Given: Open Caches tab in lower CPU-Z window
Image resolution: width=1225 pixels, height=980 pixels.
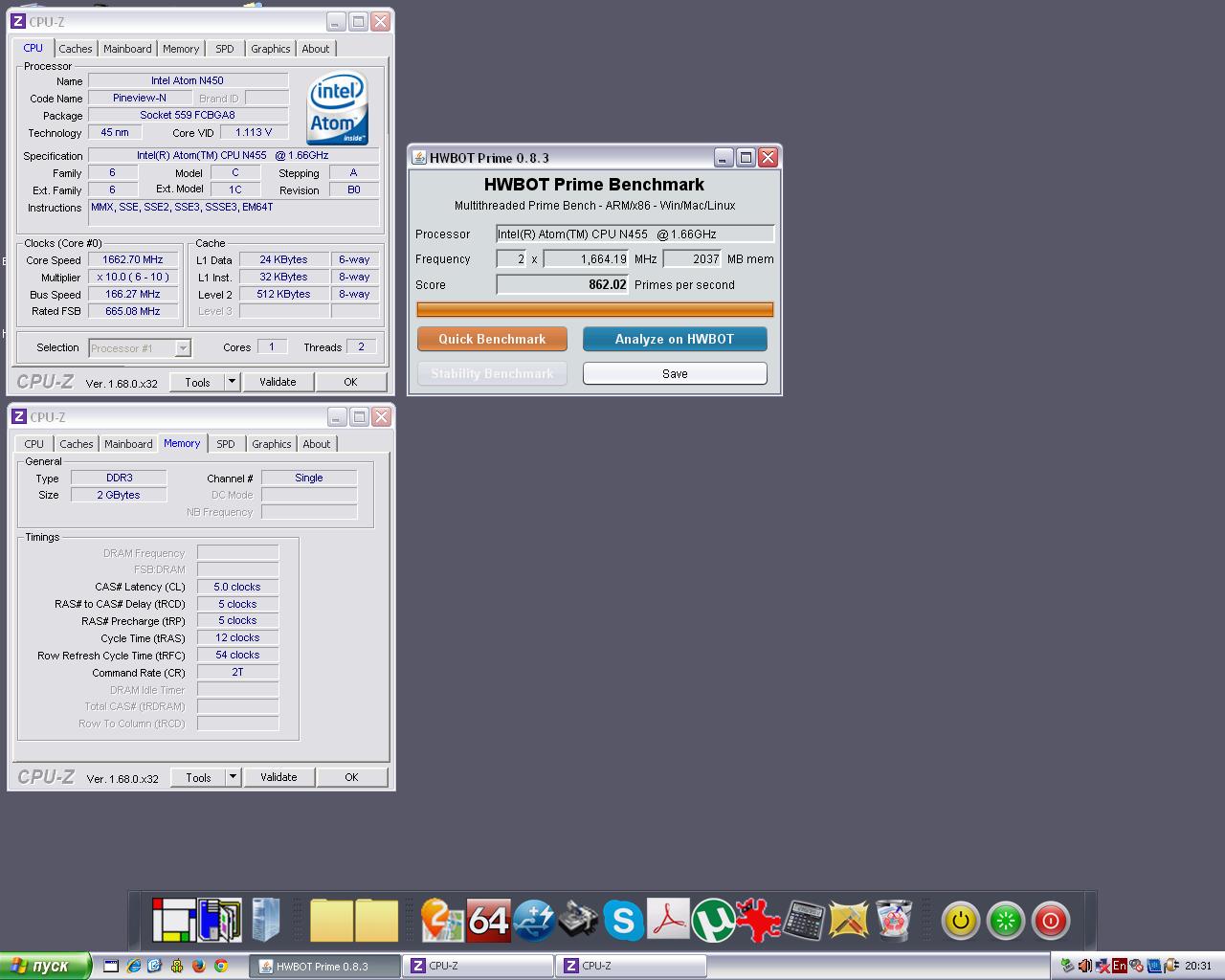Looking at the screenshot, I should click(x=77, y=444).
